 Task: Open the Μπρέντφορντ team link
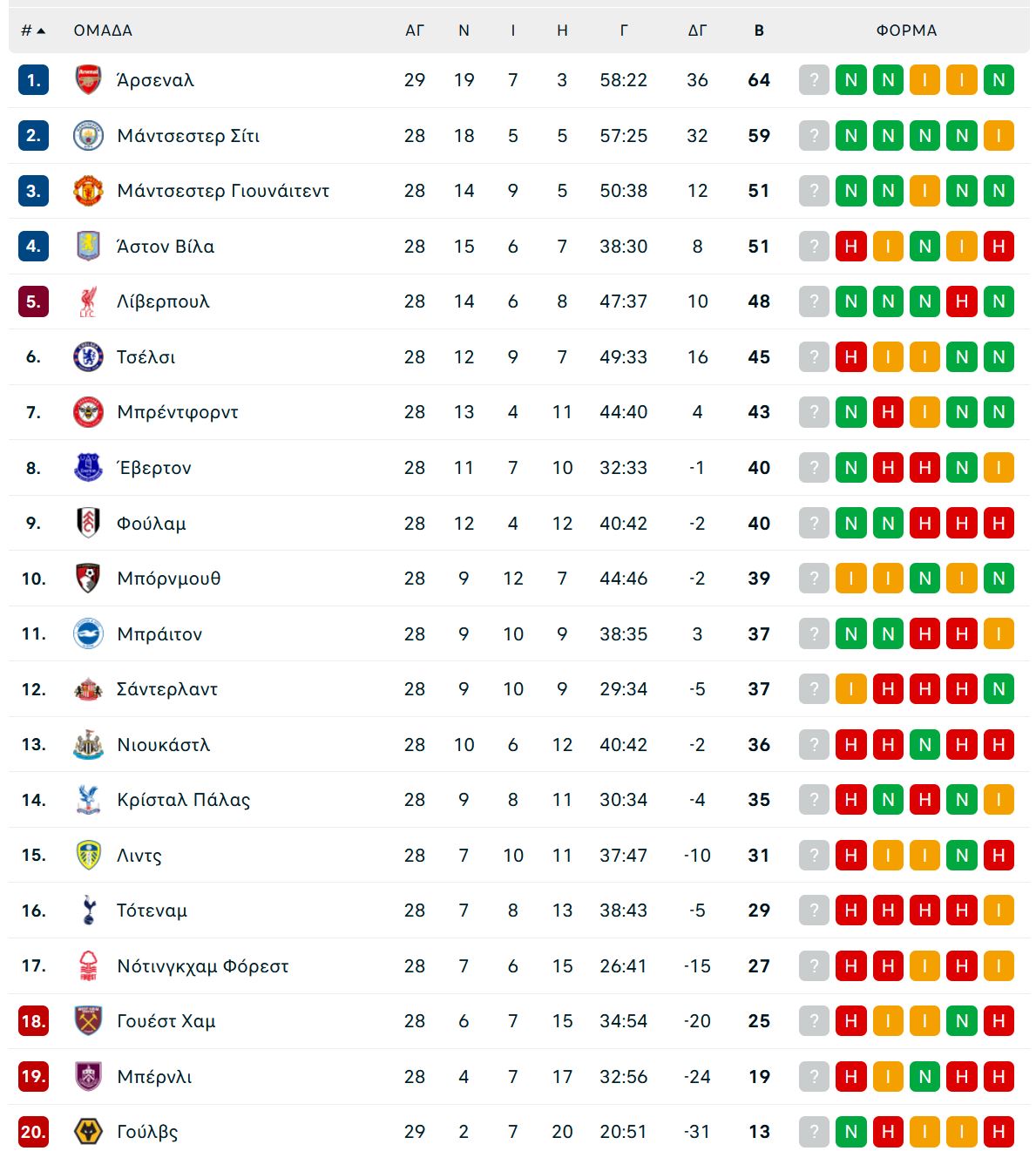pyautogui.click(x=178, y=412)
